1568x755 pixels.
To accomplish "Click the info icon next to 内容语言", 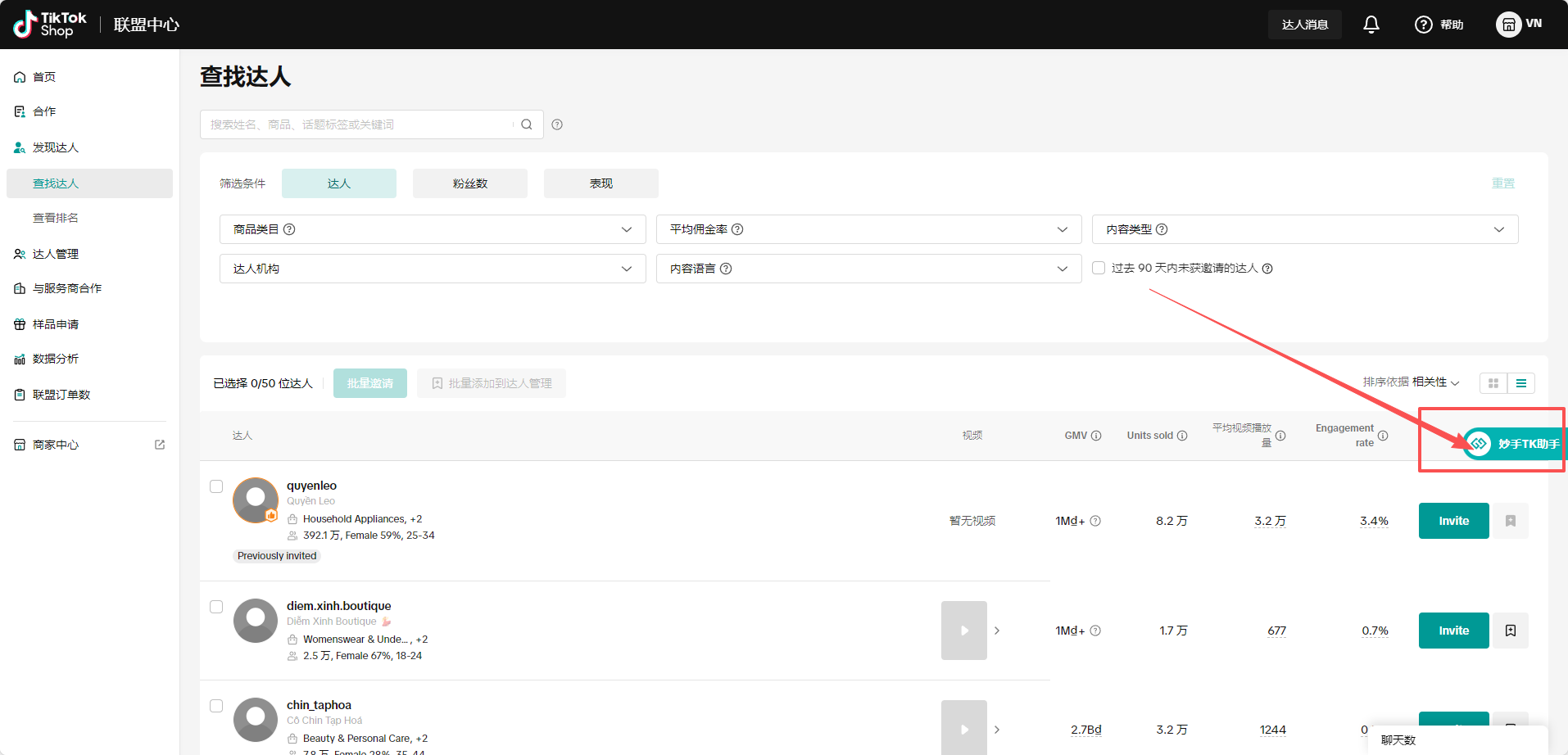I will pos(726,269).
